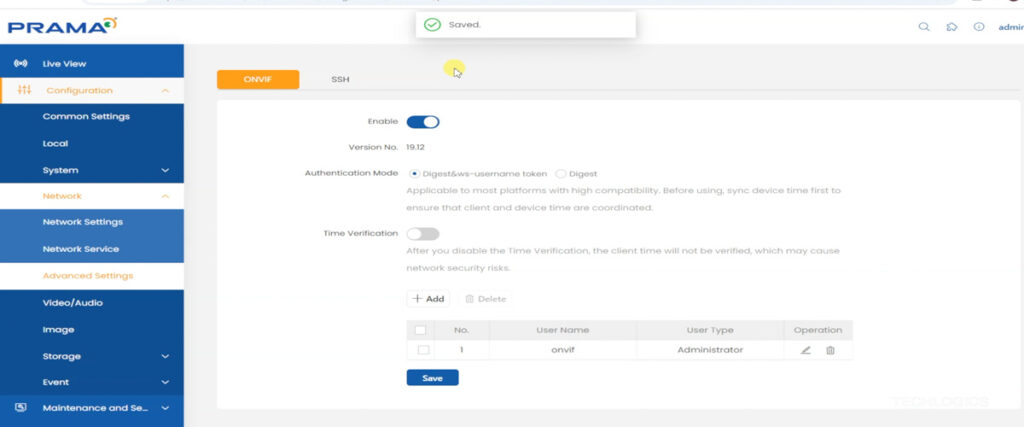Click the Configuration sliders icon
1024x427 pixels.
[x=24, y=90]
